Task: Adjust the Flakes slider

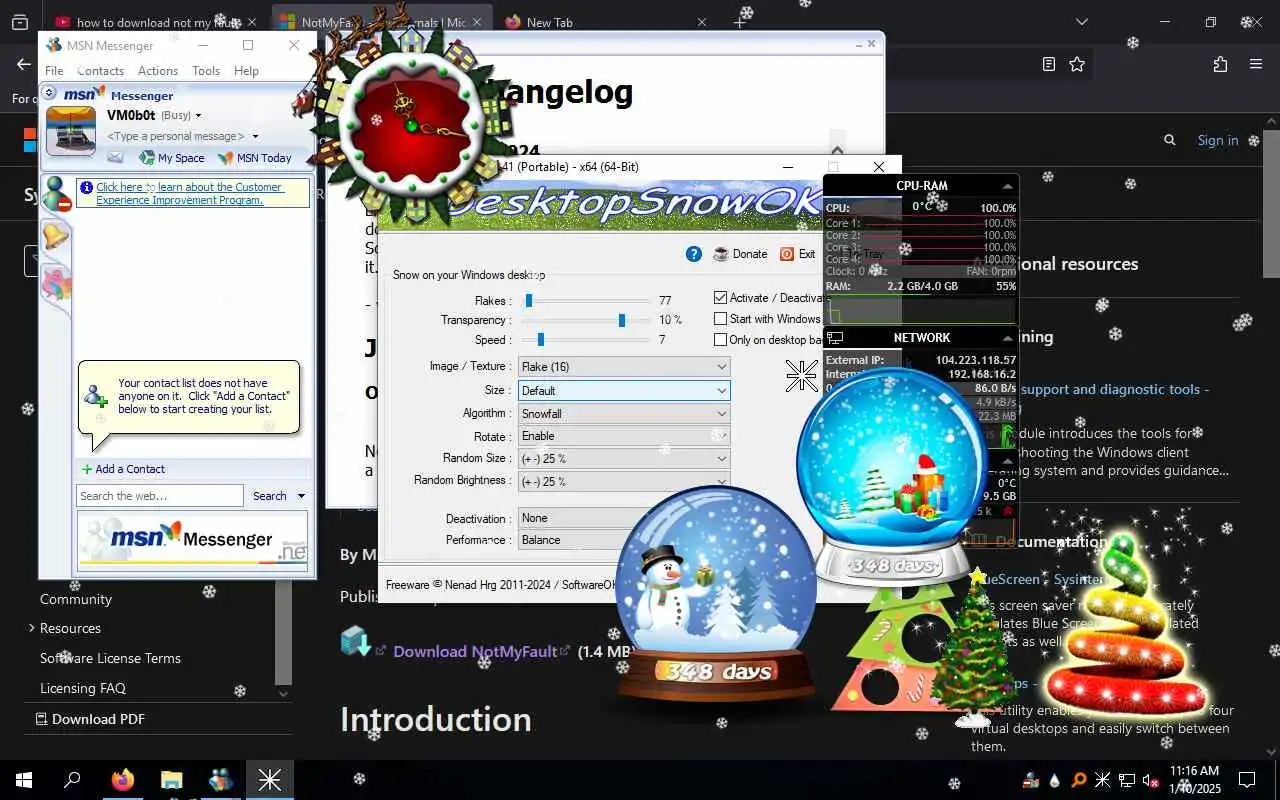Action: [x=529, y=300]
